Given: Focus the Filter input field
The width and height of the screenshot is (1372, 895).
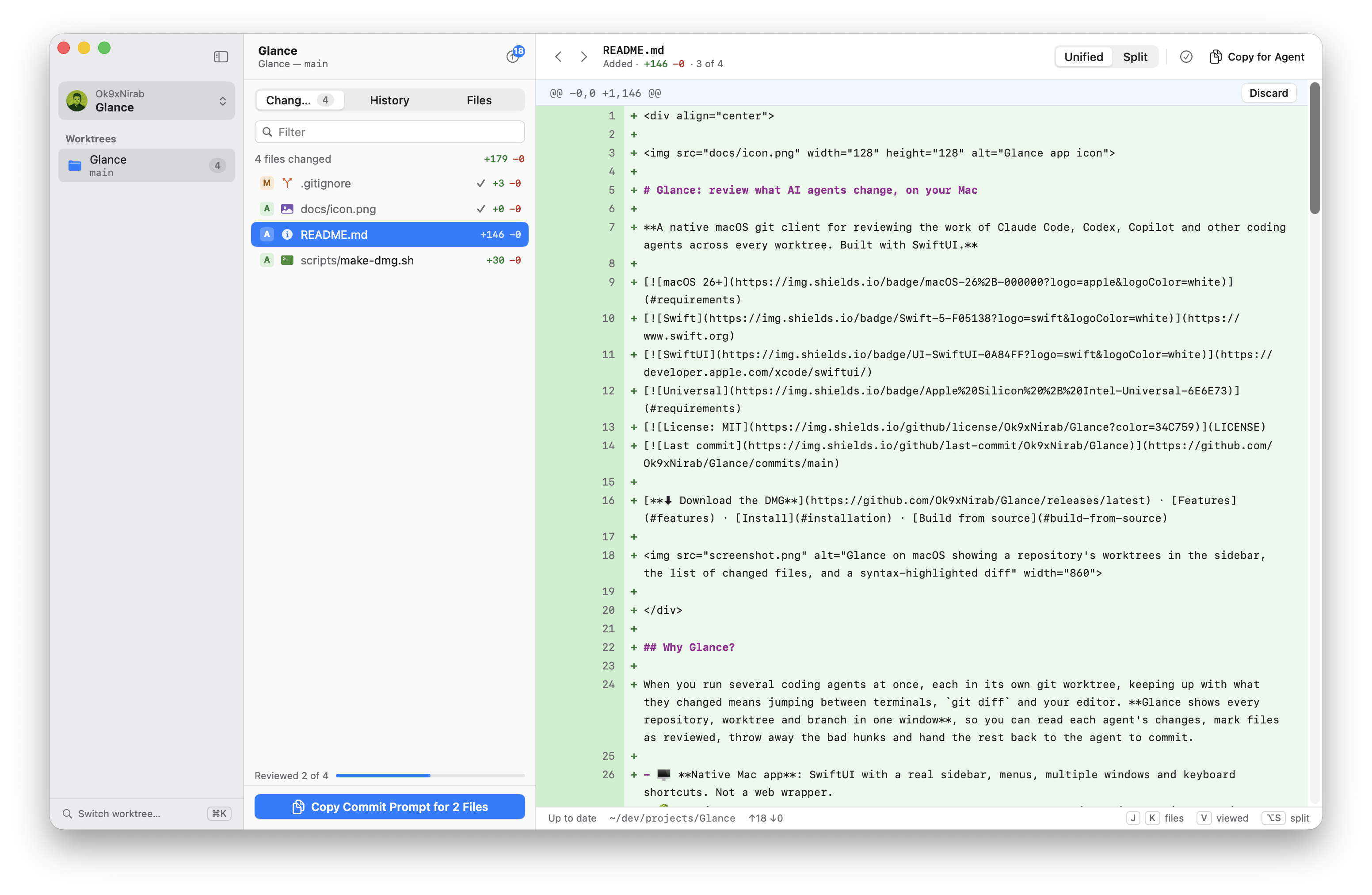Looking at the screenshot, I should pyautogui.click(x=390, y=132).
